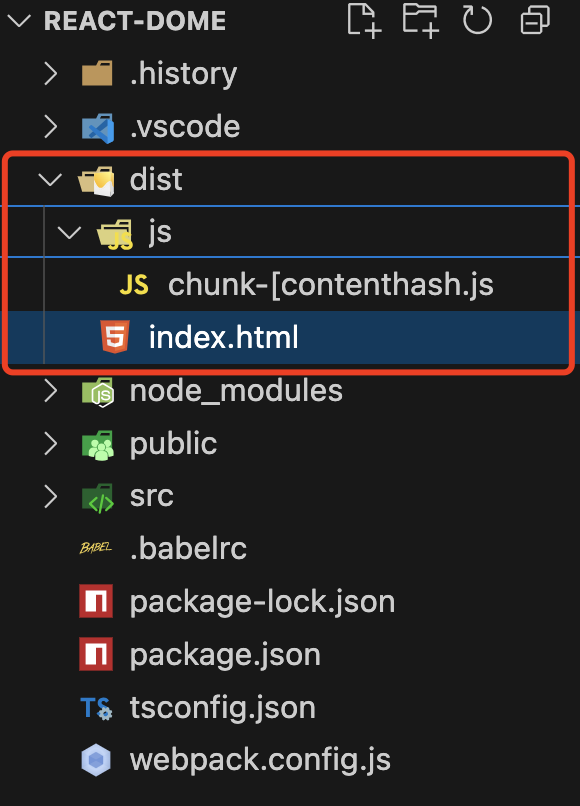Click the TypeScript icon beside tsconfig.json
The image size is (580, 806).
(x=94, y=706)
